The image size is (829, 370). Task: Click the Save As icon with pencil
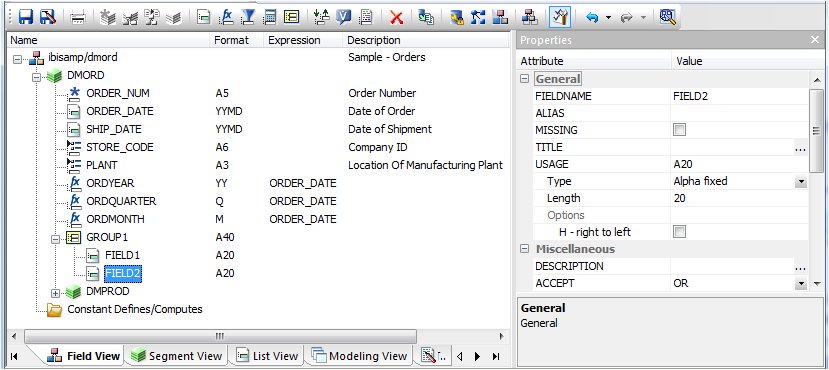click(48, 17)
